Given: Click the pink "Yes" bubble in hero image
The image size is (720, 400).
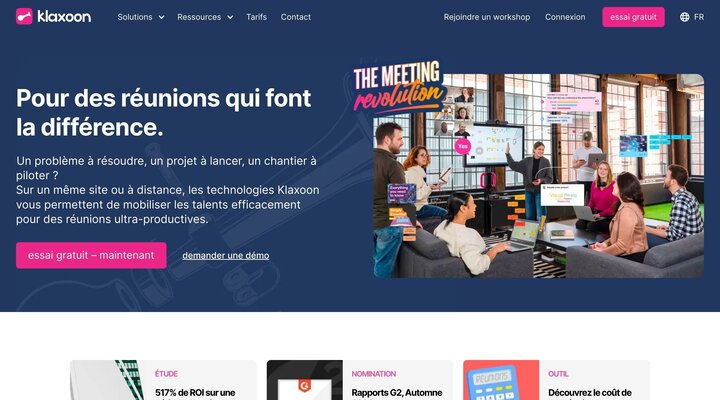Looking at the screenshot, I should coord(462,146).
